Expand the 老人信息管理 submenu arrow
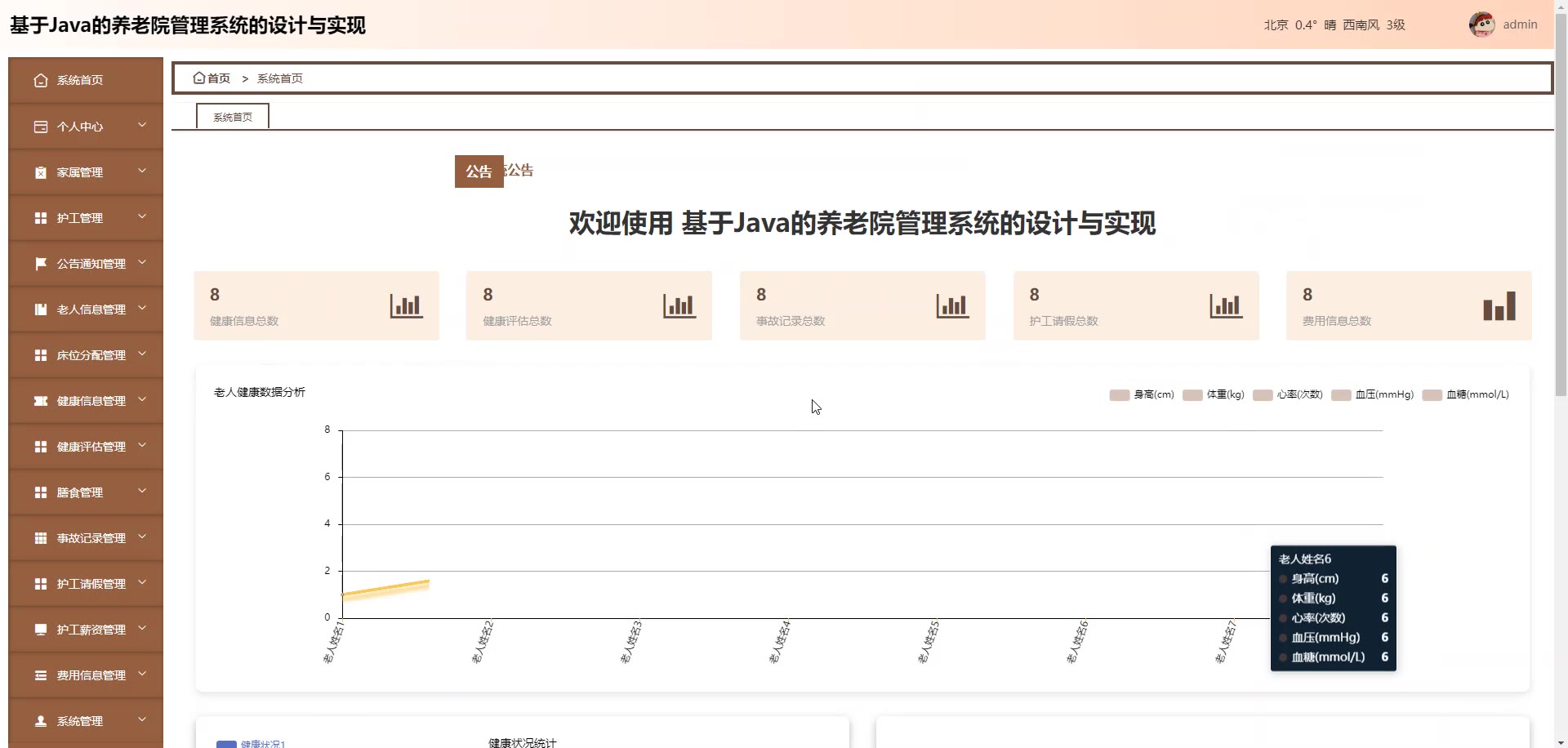This screenshot has width=1568, height=748. pos(142,309)
